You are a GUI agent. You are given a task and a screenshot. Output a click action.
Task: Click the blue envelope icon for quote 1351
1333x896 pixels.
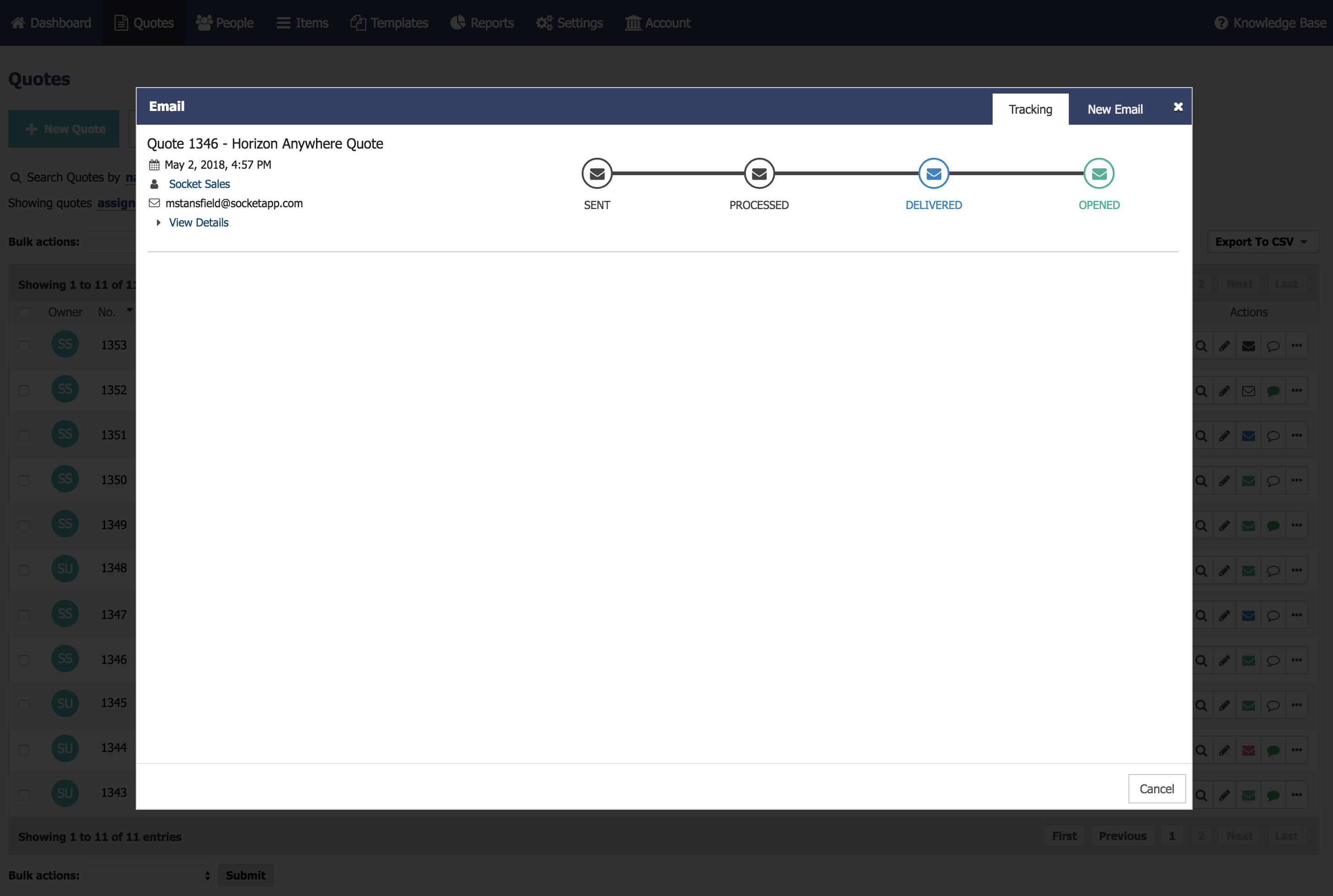[1249, 436]
